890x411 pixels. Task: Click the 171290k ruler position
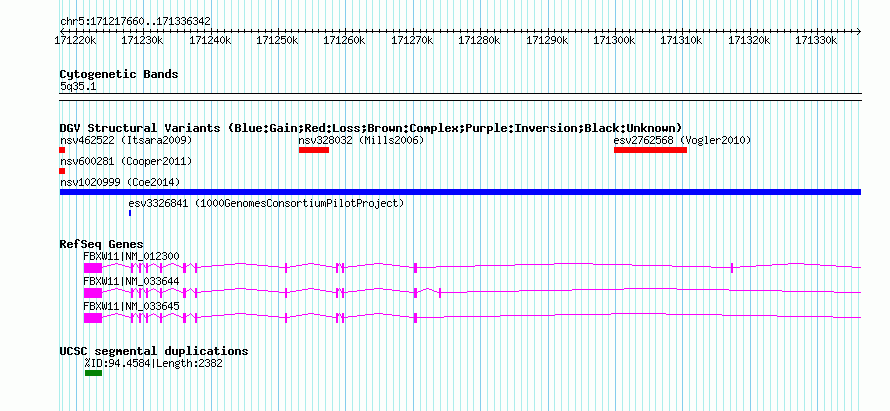tap(547, 40)
